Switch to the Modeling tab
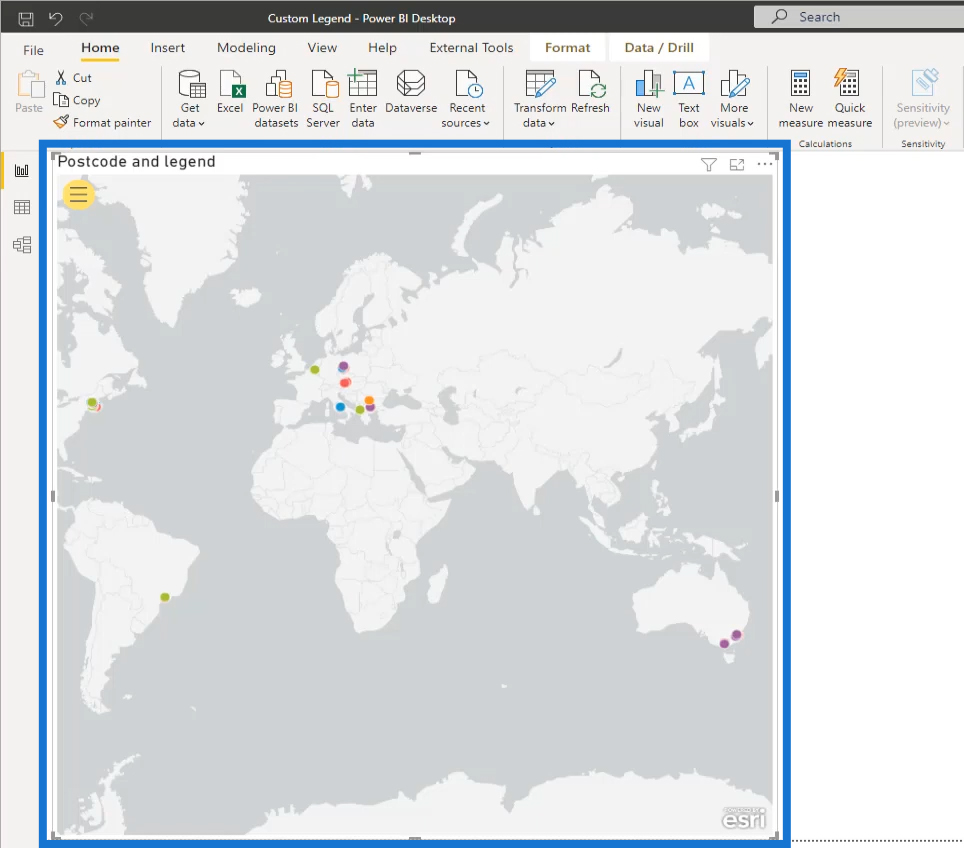Viewport: 964px width, 848px height. (x=246, y=48)
